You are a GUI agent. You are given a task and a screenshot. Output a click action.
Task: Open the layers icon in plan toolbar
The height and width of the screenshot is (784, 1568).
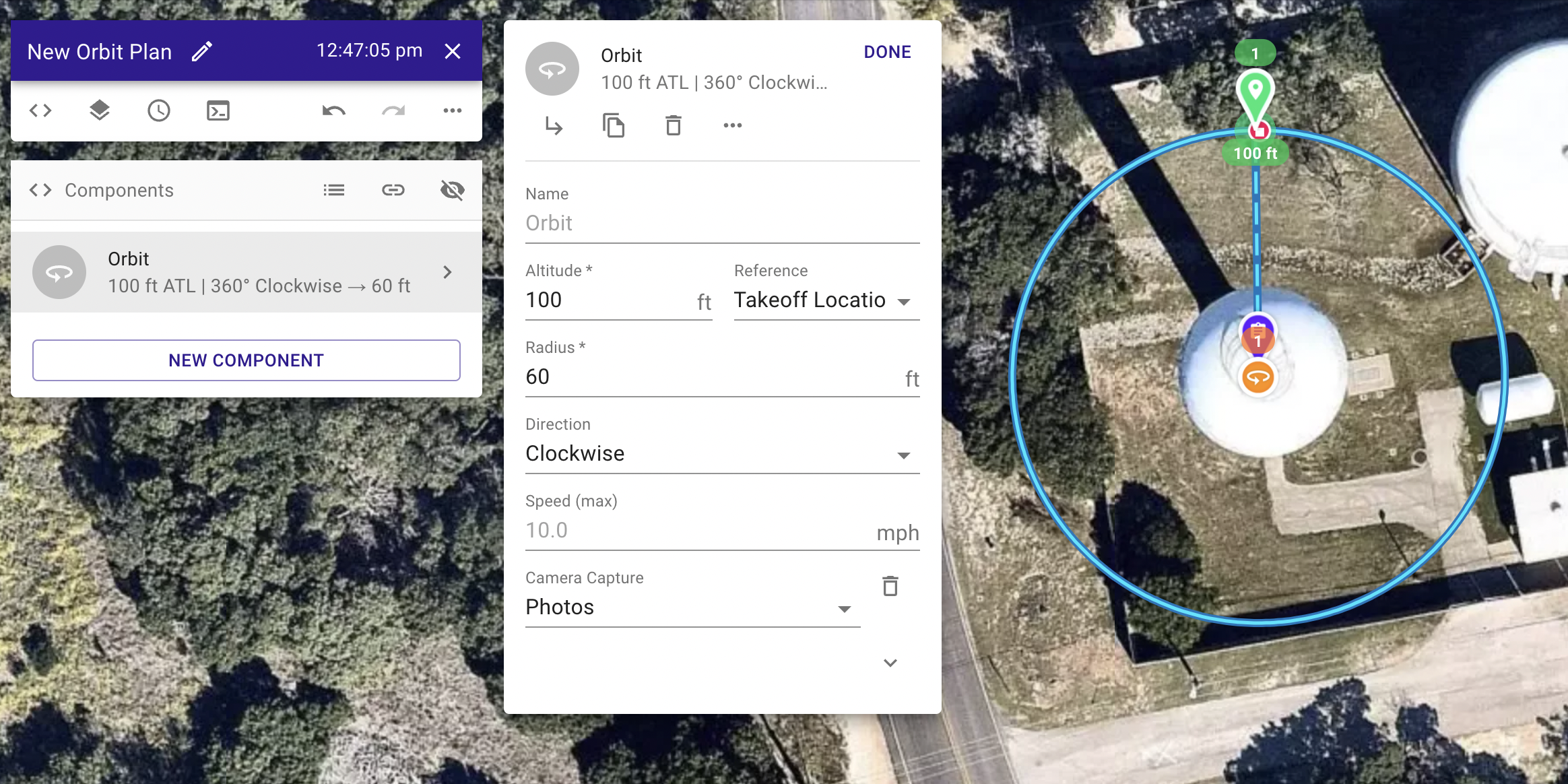(100, 110)
